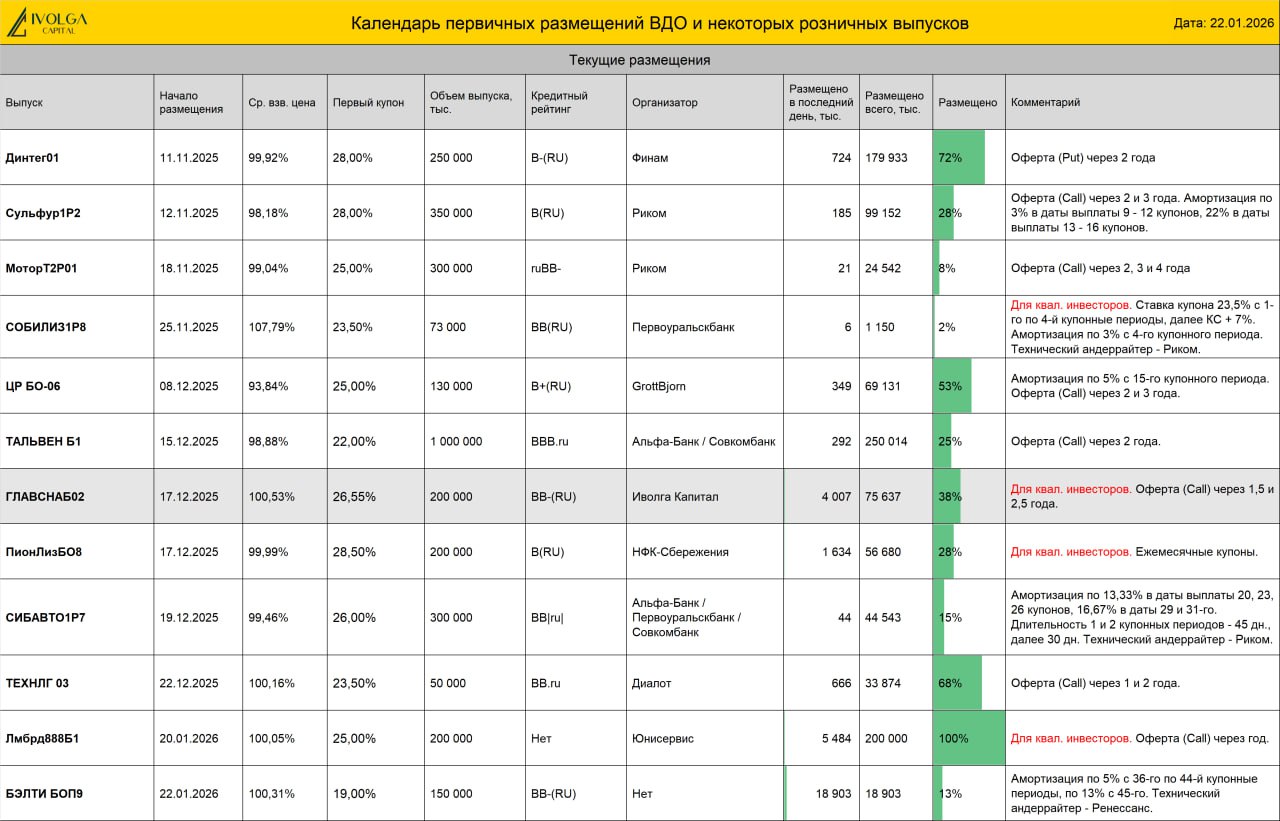Click the "Начало размещения" column header
The width and height of the screenshot is (1280, 821).
click(x=191, y=102)
